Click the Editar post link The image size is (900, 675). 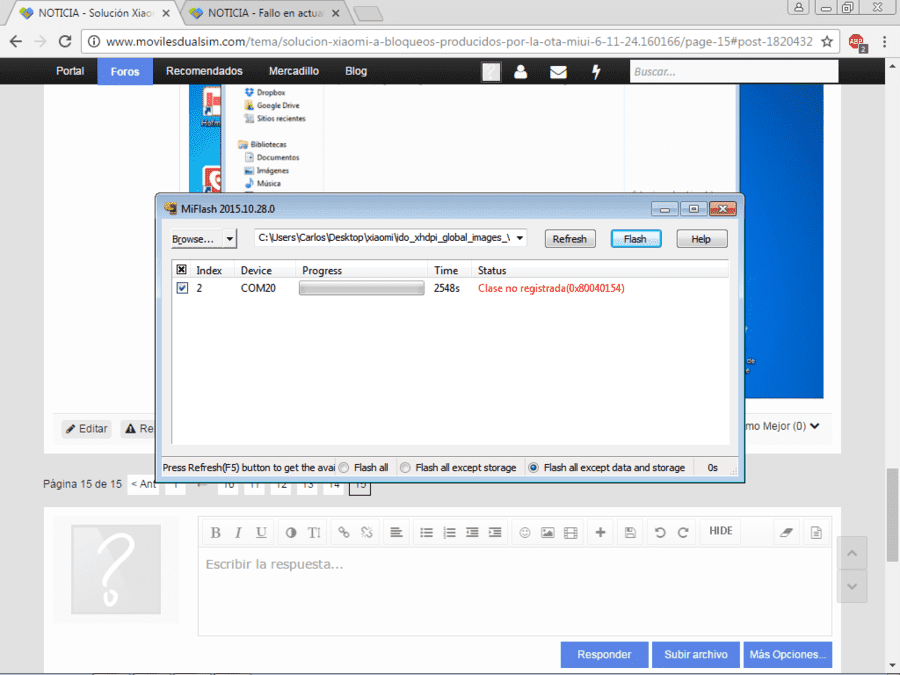[x=87, y=429]
